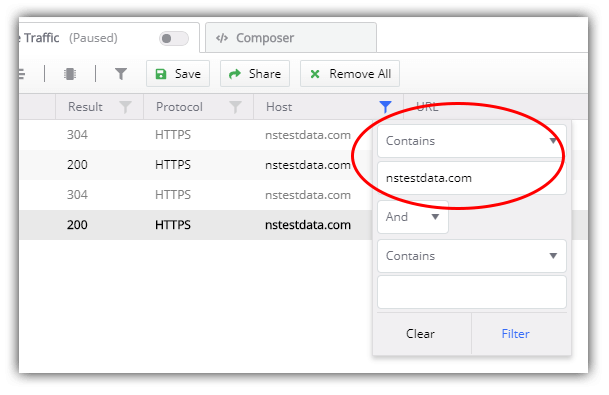The height and width of the screenshot is (395, 609).
Task: Toggle the Live Traffic capture switch
Action: (x=174, y=38)
